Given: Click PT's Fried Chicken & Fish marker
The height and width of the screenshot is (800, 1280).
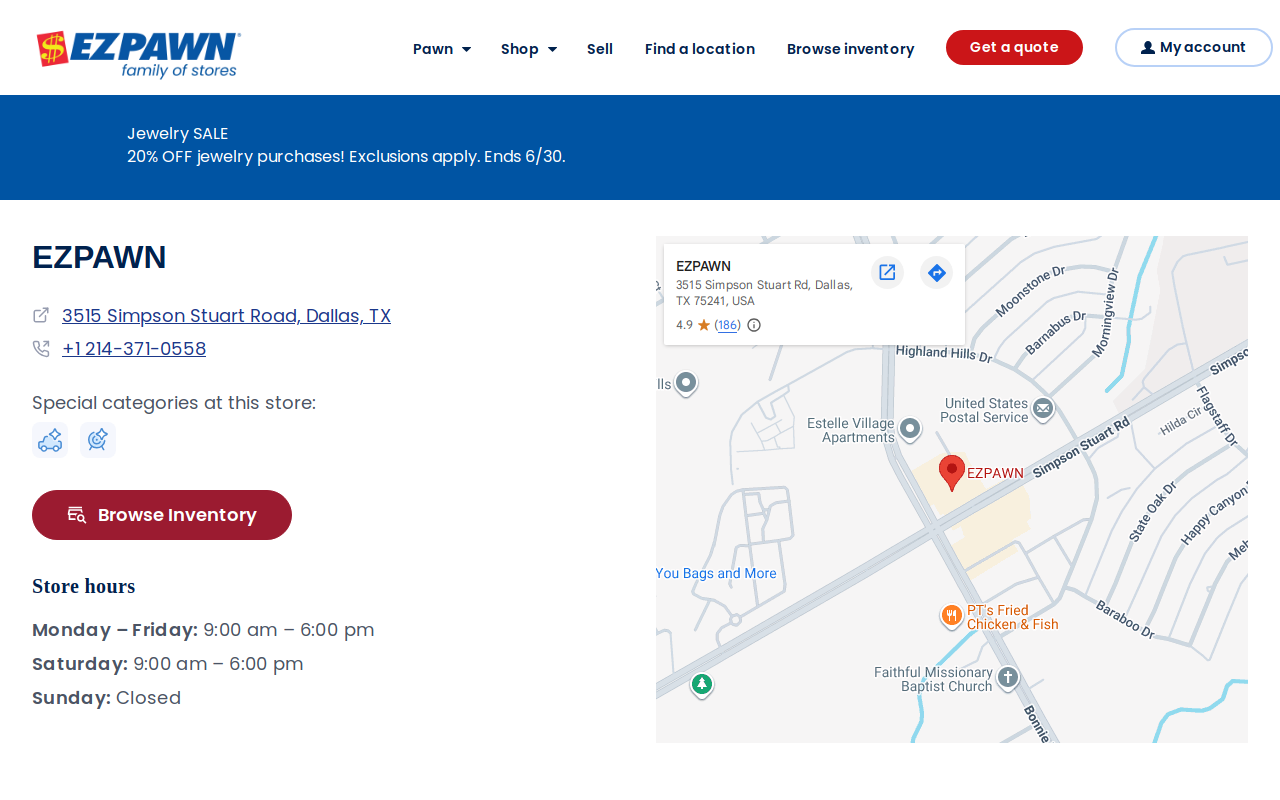Looking at the screenshot, I should 951,616.
